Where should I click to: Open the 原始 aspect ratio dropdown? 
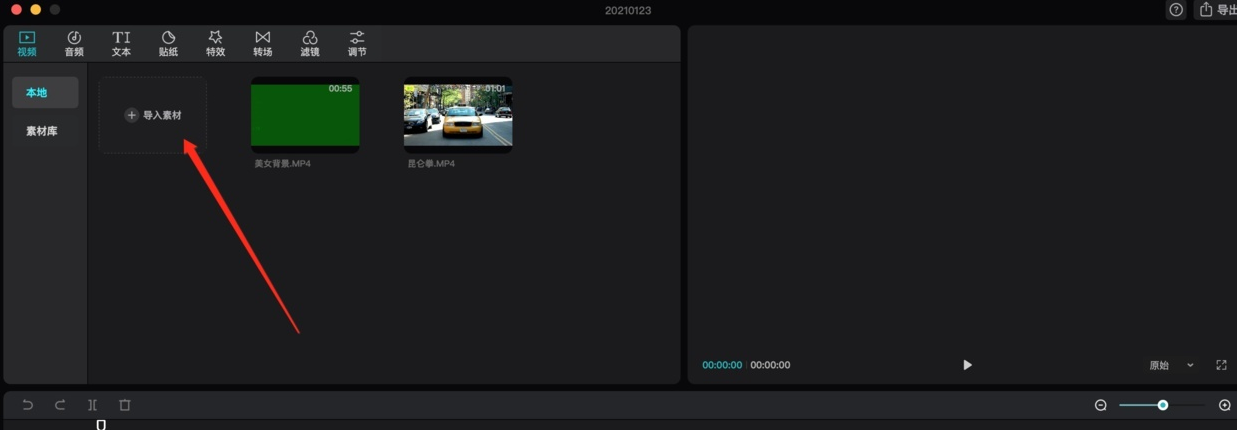coord(1171,365)
